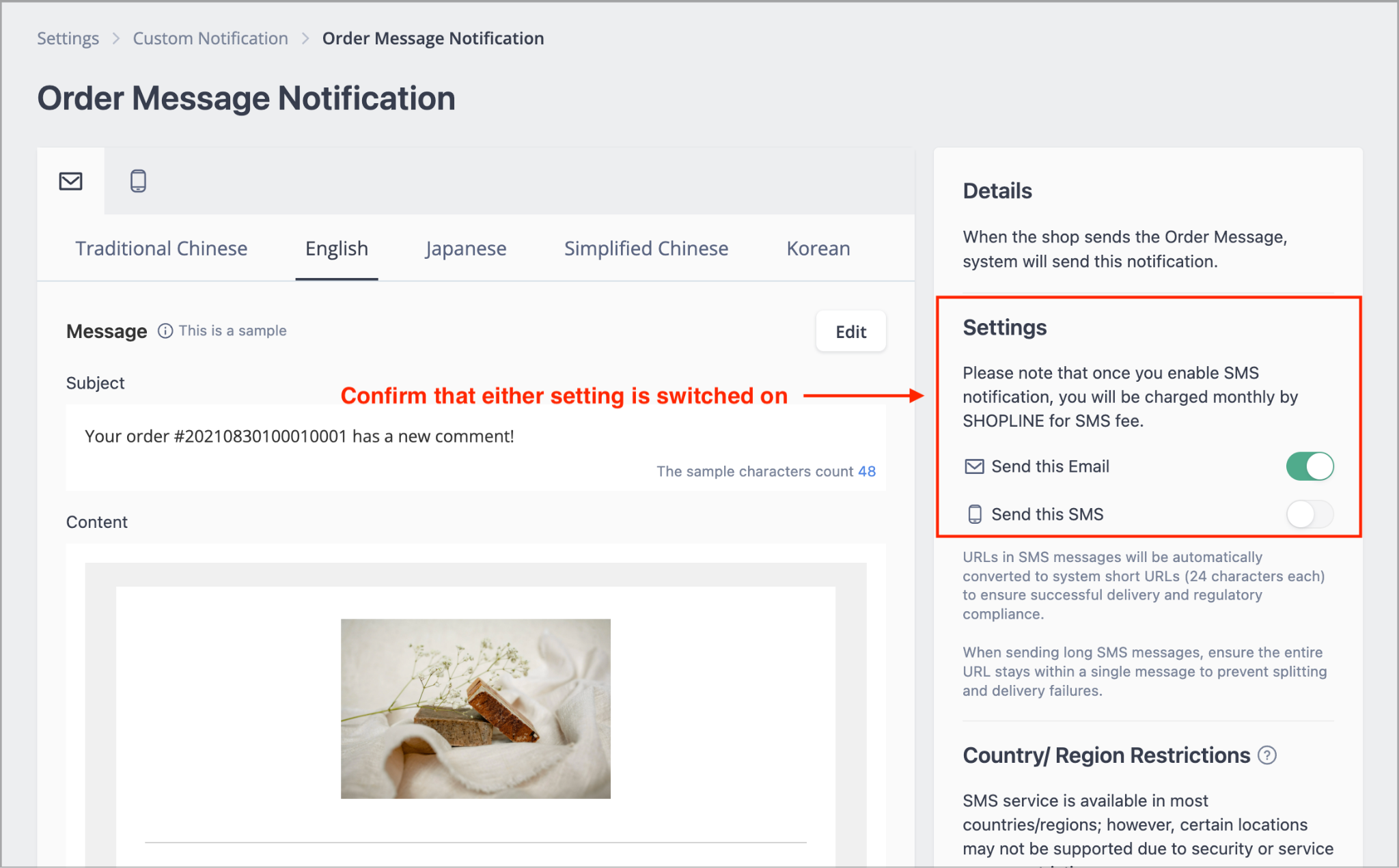This screenshot has height=868, width=1399.
Task: Click the subject text about order comment
Action: click(299, 436)
